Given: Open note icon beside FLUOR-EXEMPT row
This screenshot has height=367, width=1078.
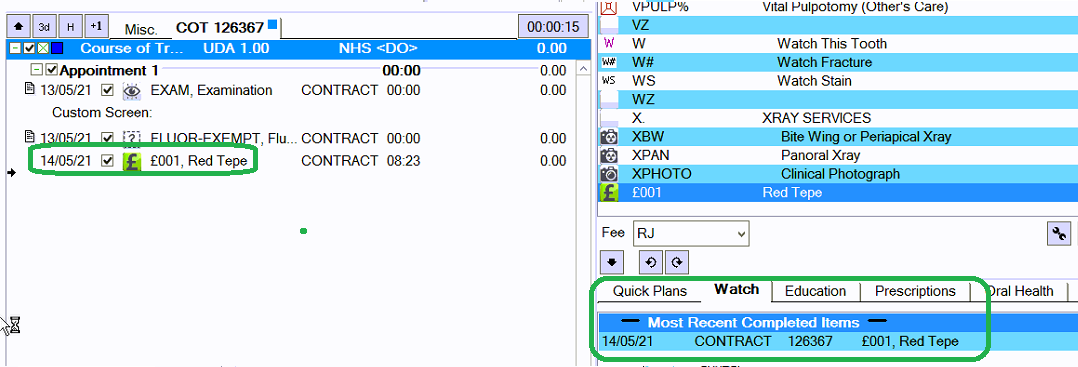Looking at the screenshot, I should tap(29, 137).
